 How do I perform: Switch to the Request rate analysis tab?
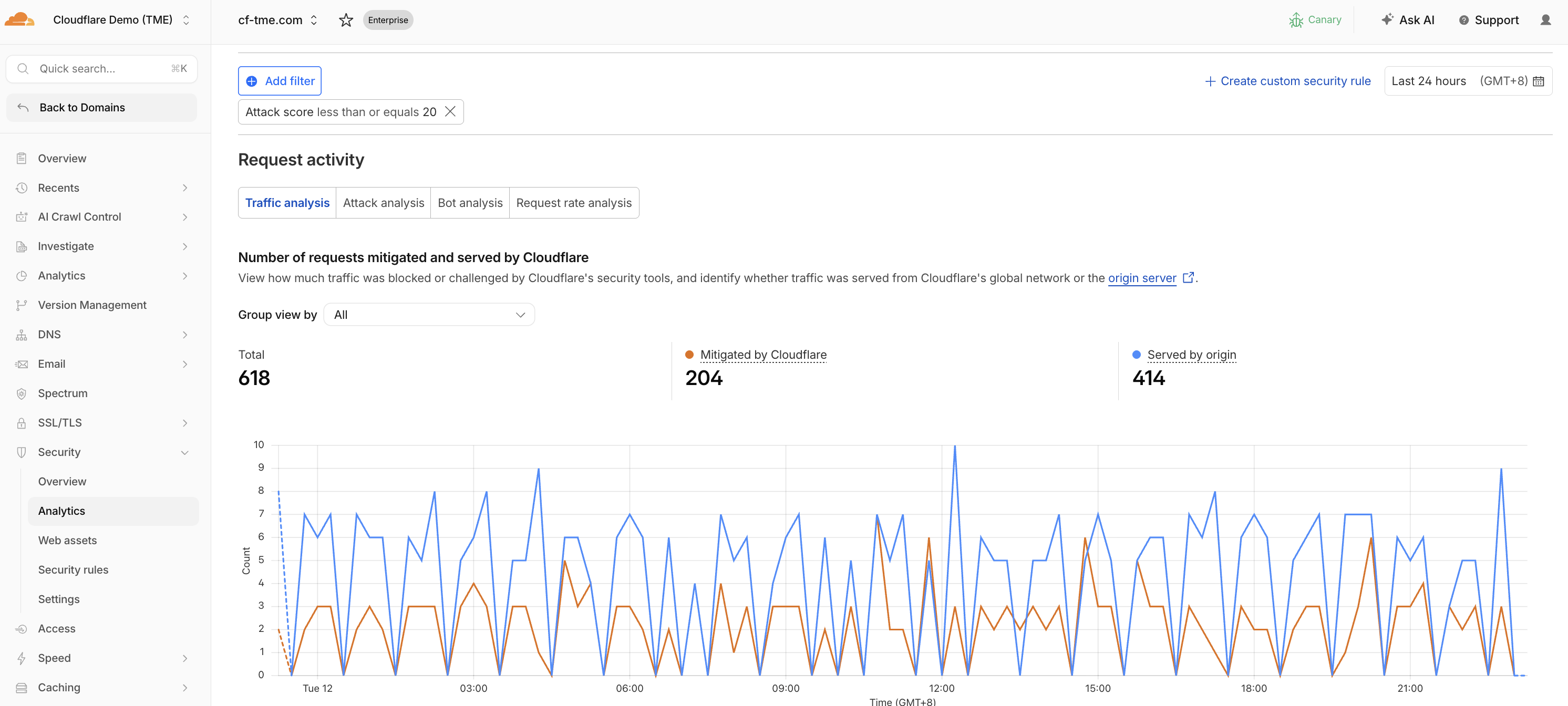tap(574, 203)
